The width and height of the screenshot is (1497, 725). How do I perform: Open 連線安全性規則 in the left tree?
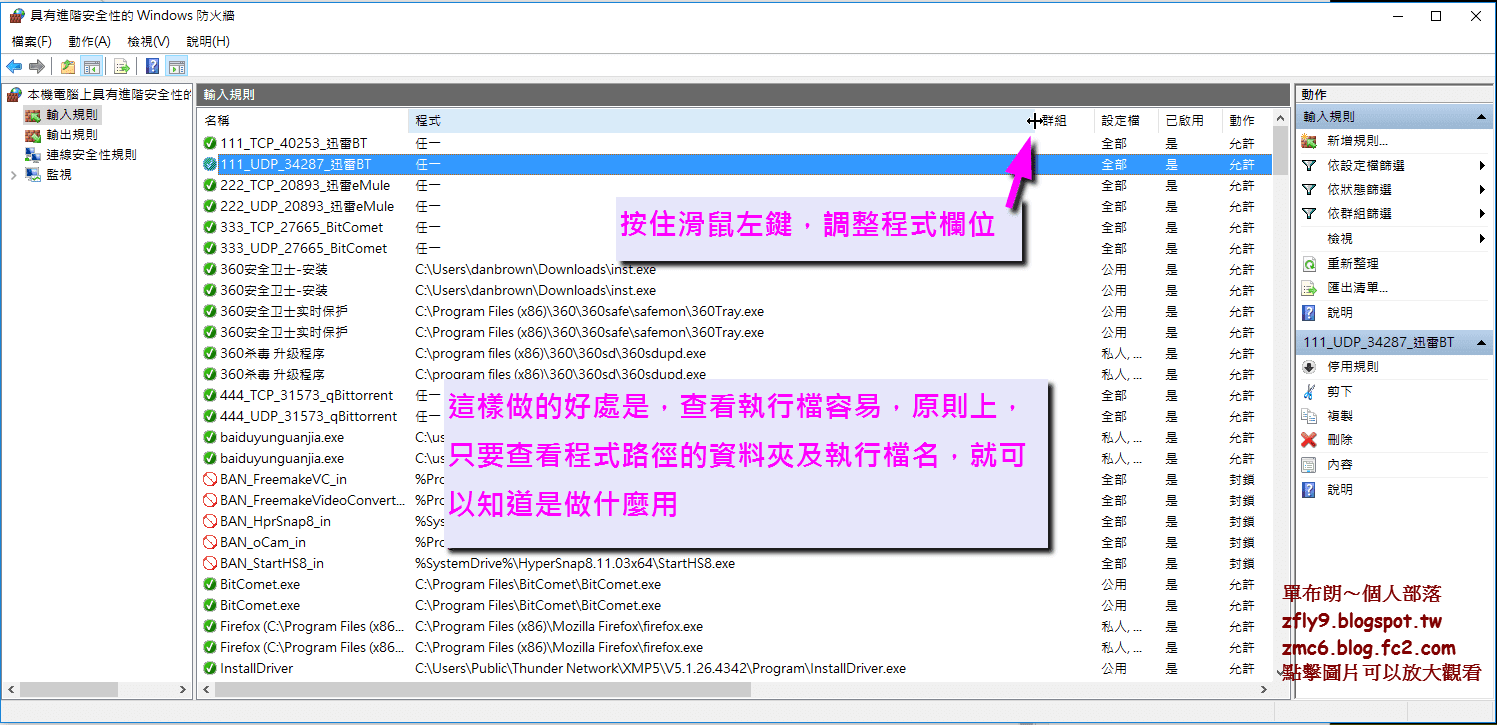click(x=91, y=155)
